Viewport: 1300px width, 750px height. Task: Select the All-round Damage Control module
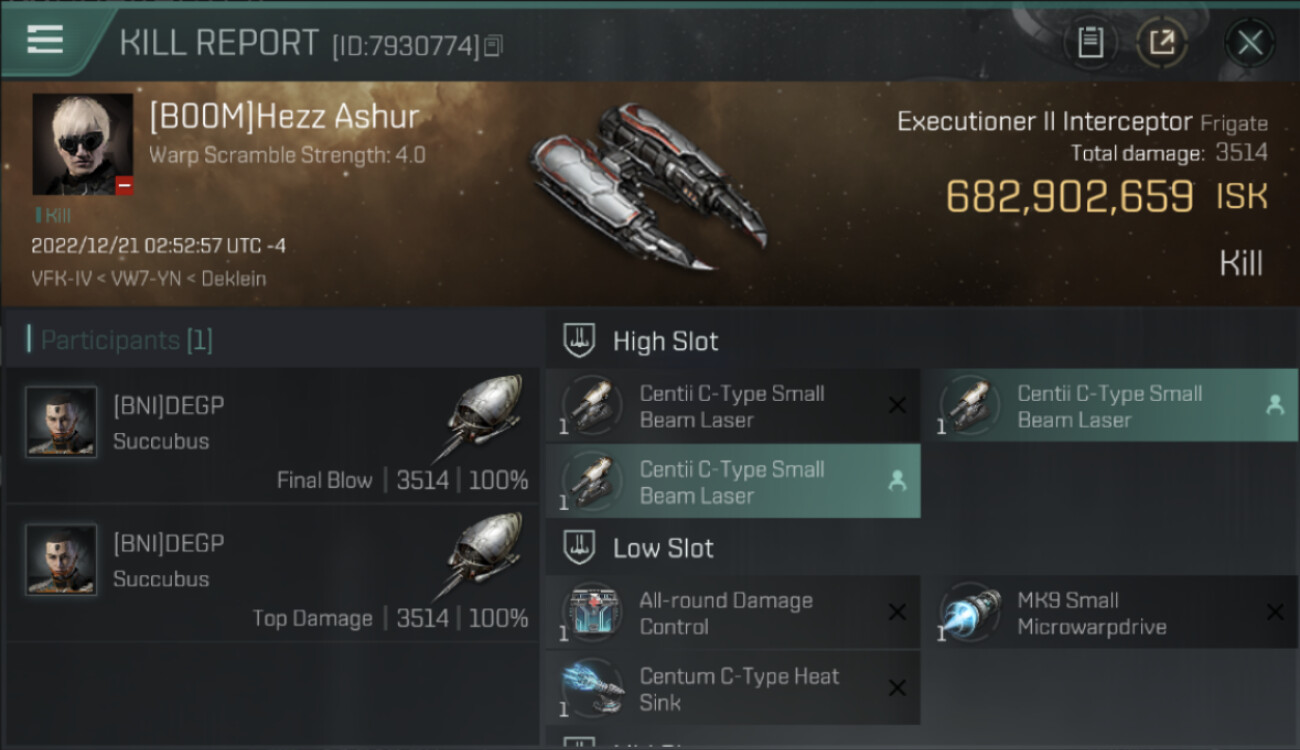click(x=733, y=613)
